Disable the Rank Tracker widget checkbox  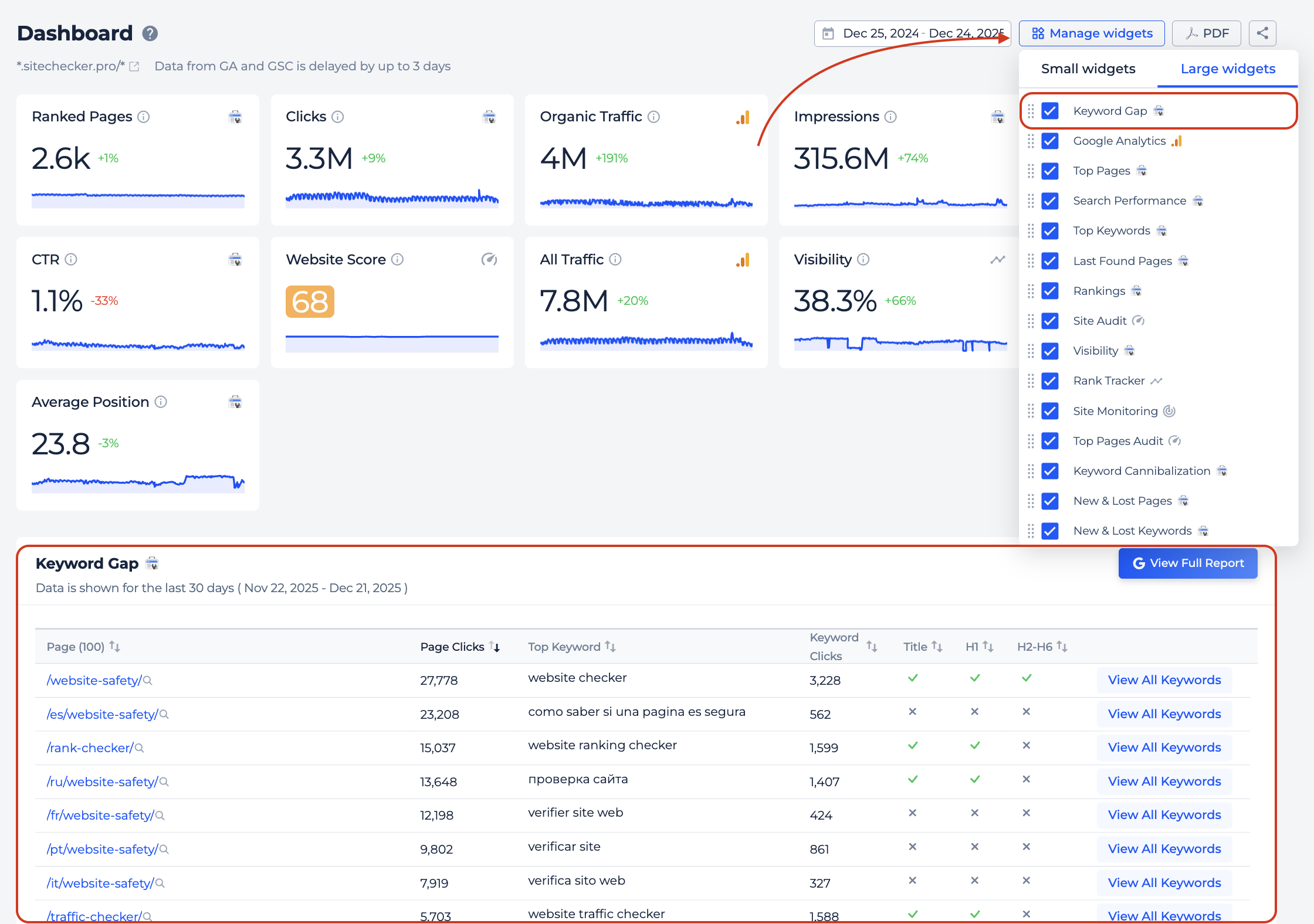1050,381
